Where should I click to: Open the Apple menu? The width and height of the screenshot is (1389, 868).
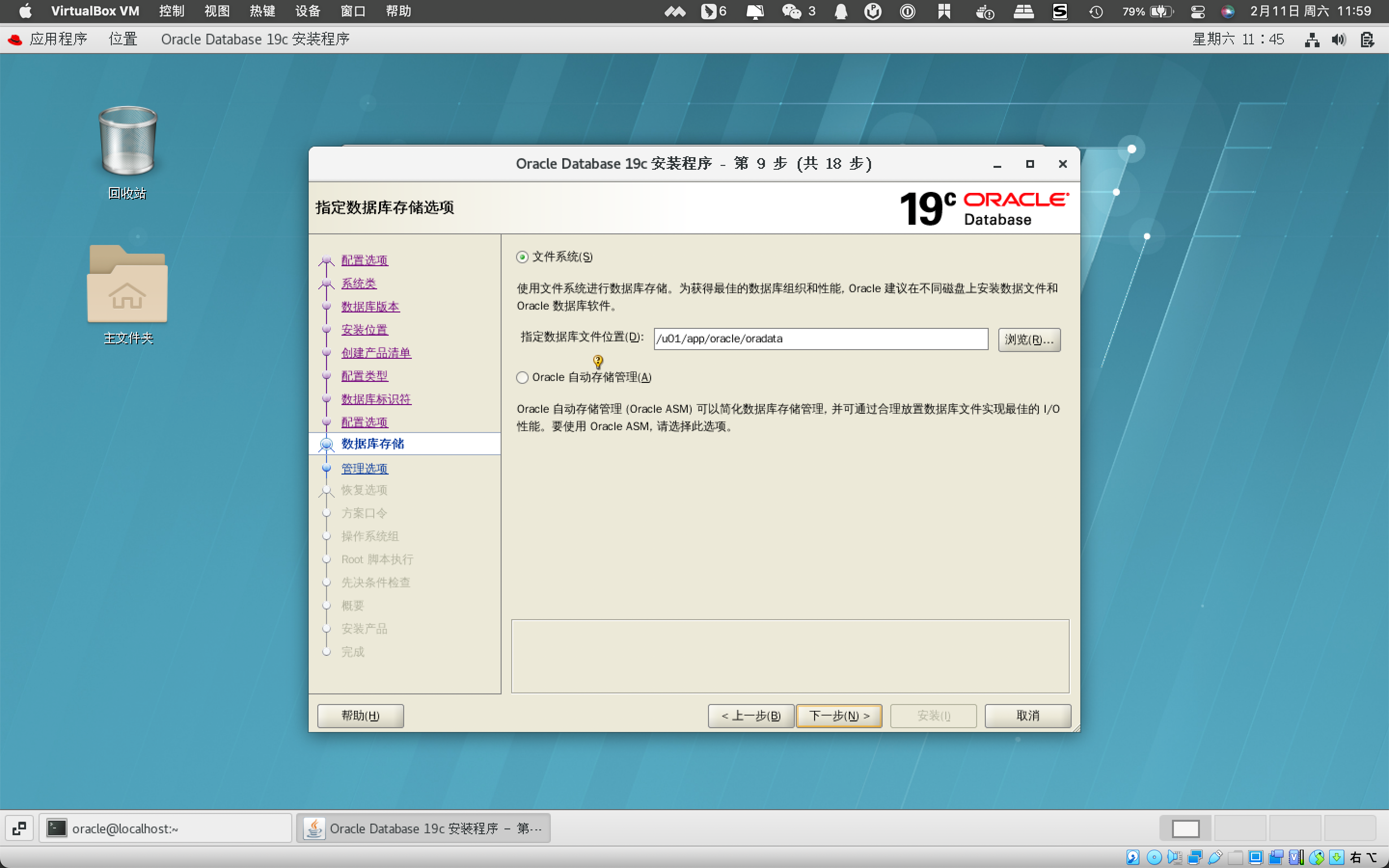25,11
